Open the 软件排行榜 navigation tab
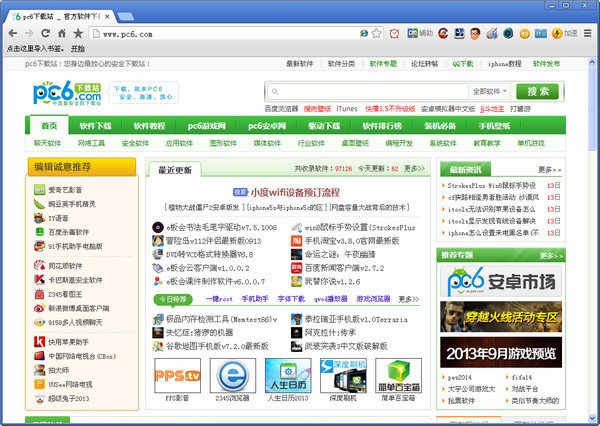The width and height of the screenshot is (600, 426). tap(382, 126)
